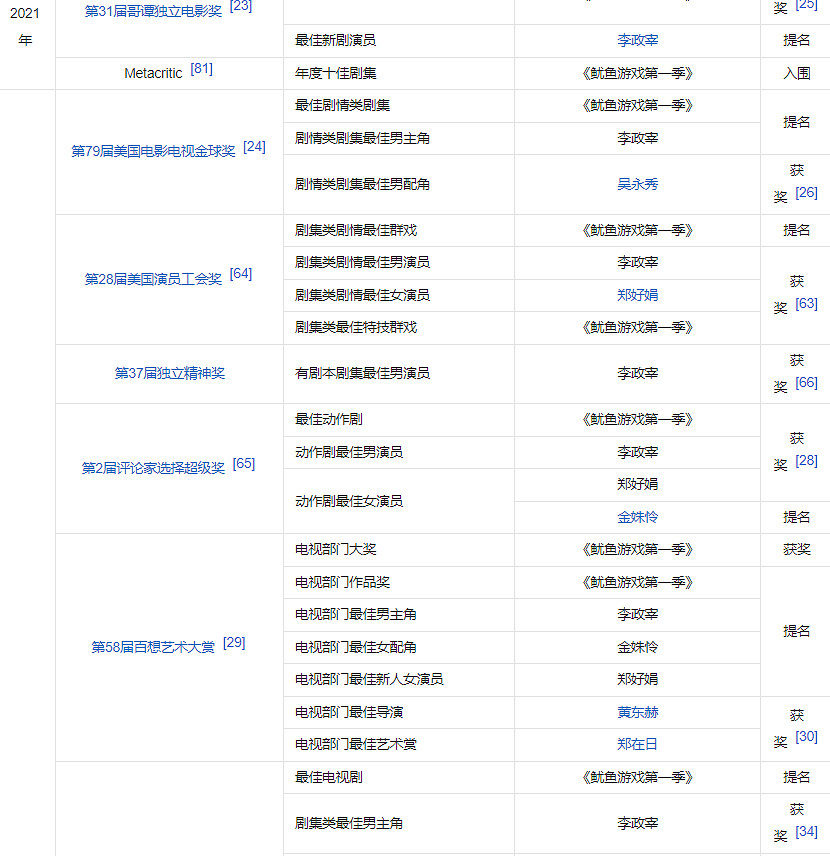
Task: Open the 郑在日 link in 电视部门最佳艺术赏 row
Action: [x=637, y=744]
